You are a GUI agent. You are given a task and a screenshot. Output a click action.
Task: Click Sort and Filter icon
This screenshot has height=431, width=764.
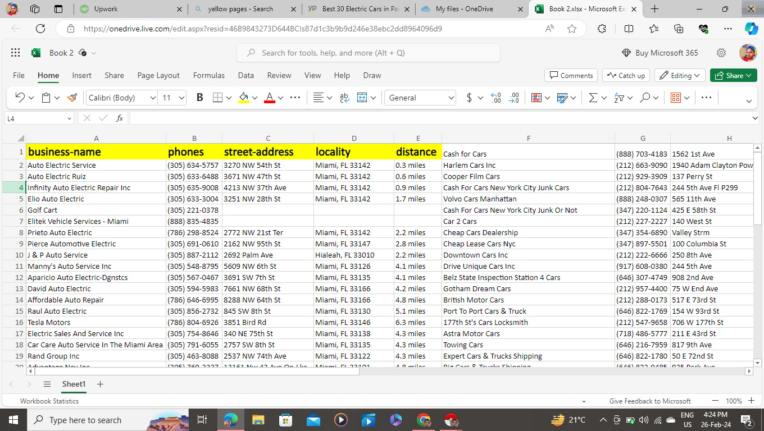(x=619, y=98)
